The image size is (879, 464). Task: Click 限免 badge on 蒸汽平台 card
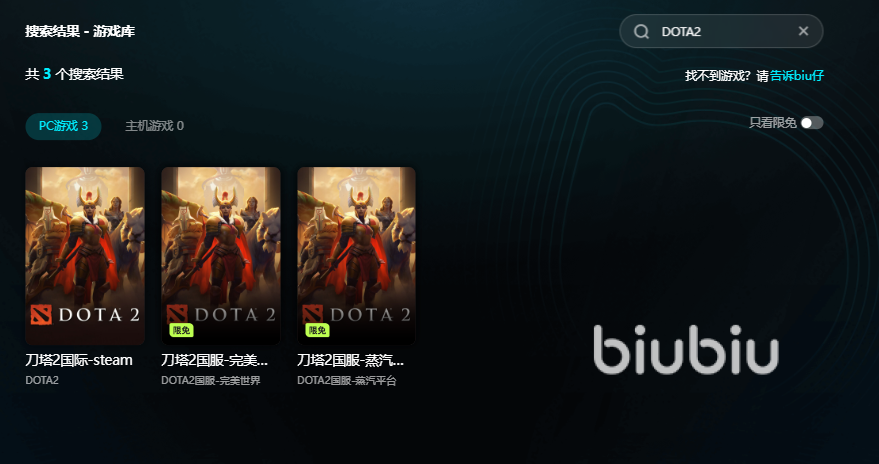pyautogui.click(x=317, y=331)
